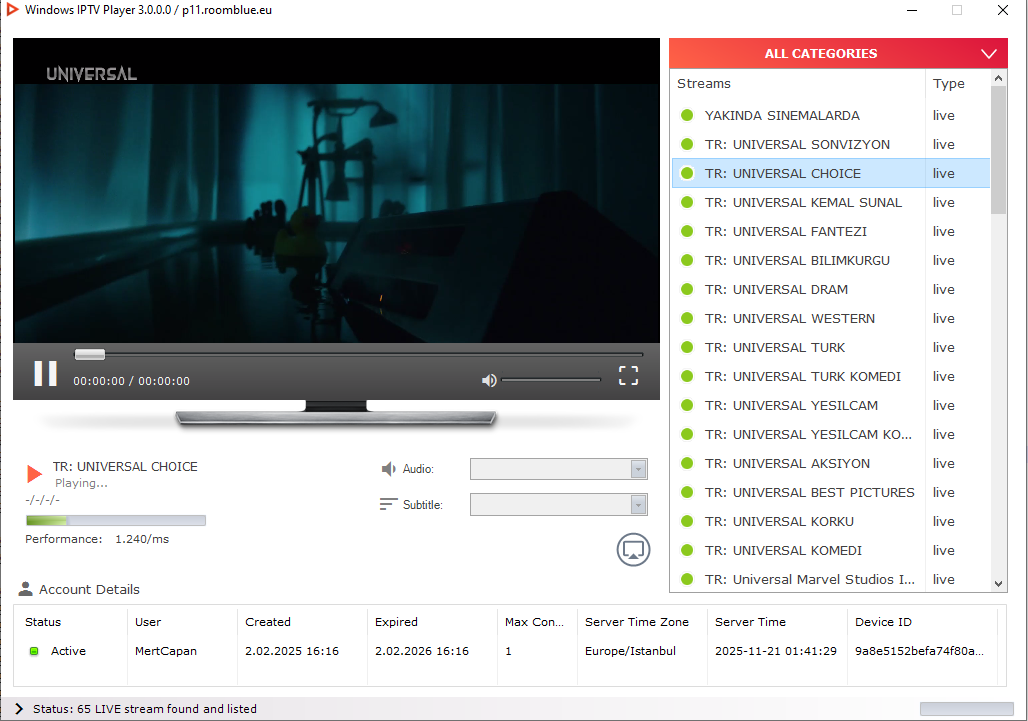Select the YAKINDA SINEMALARDA stream

(831, 115)
